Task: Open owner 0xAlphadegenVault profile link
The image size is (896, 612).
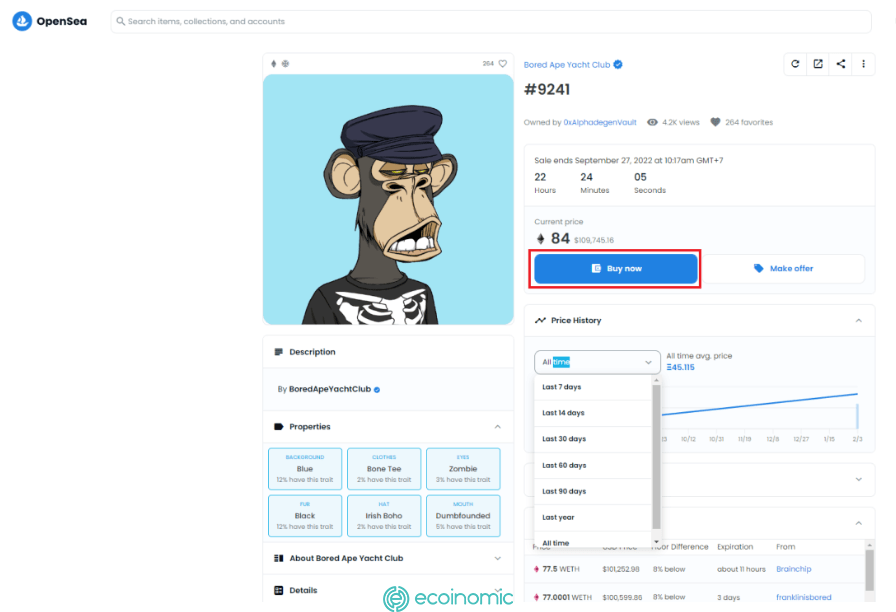Action: (x=600, y=122)
